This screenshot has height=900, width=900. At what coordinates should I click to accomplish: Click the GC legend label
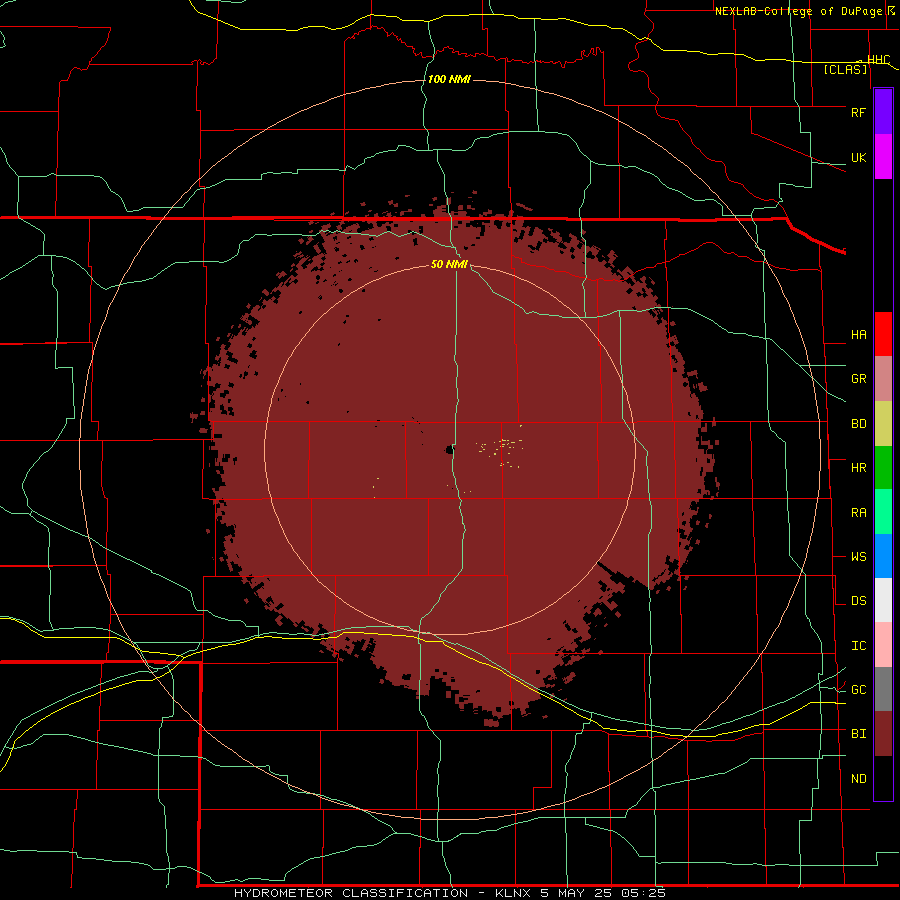(858, 690)
